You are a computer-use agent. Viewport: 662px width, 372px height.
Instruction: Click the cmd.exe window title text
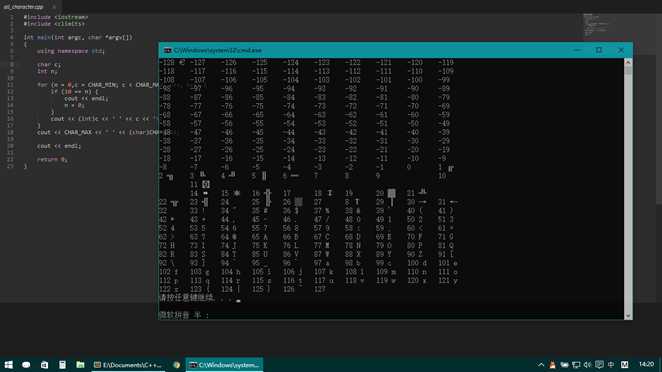(218, 50)
